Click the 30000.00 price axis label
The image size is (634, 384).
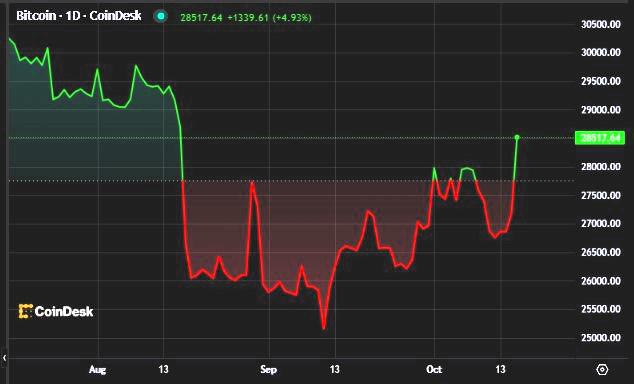(600, 52)
